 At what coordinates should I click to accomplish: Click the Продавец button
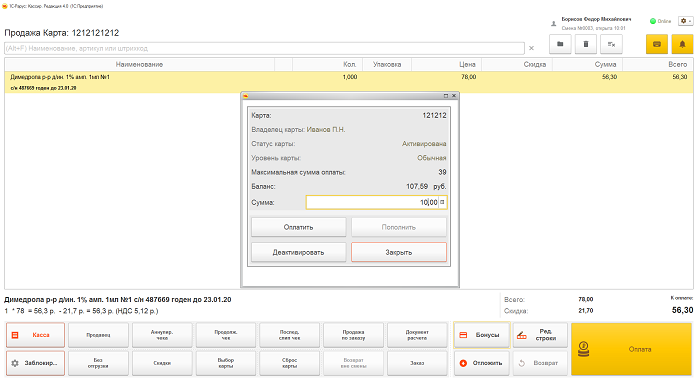(98, 335)
